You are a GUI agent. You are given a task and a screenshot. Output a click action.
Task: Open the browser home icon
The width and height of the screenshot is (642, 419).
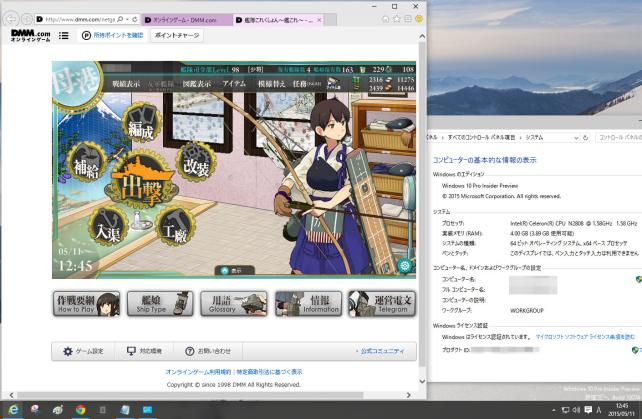[x=385, y=19]
